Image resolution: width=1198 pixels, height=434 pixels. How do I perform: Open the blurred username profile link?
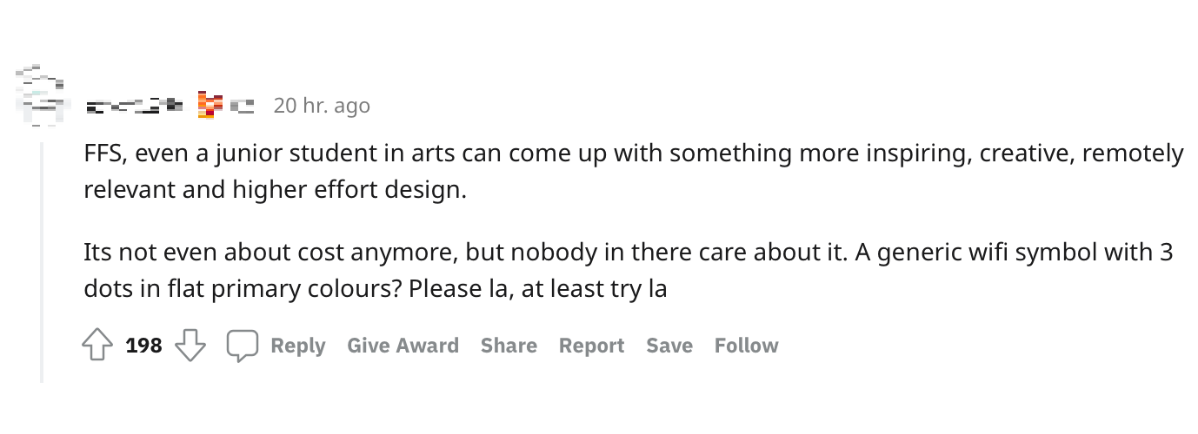tap(134, 105)
